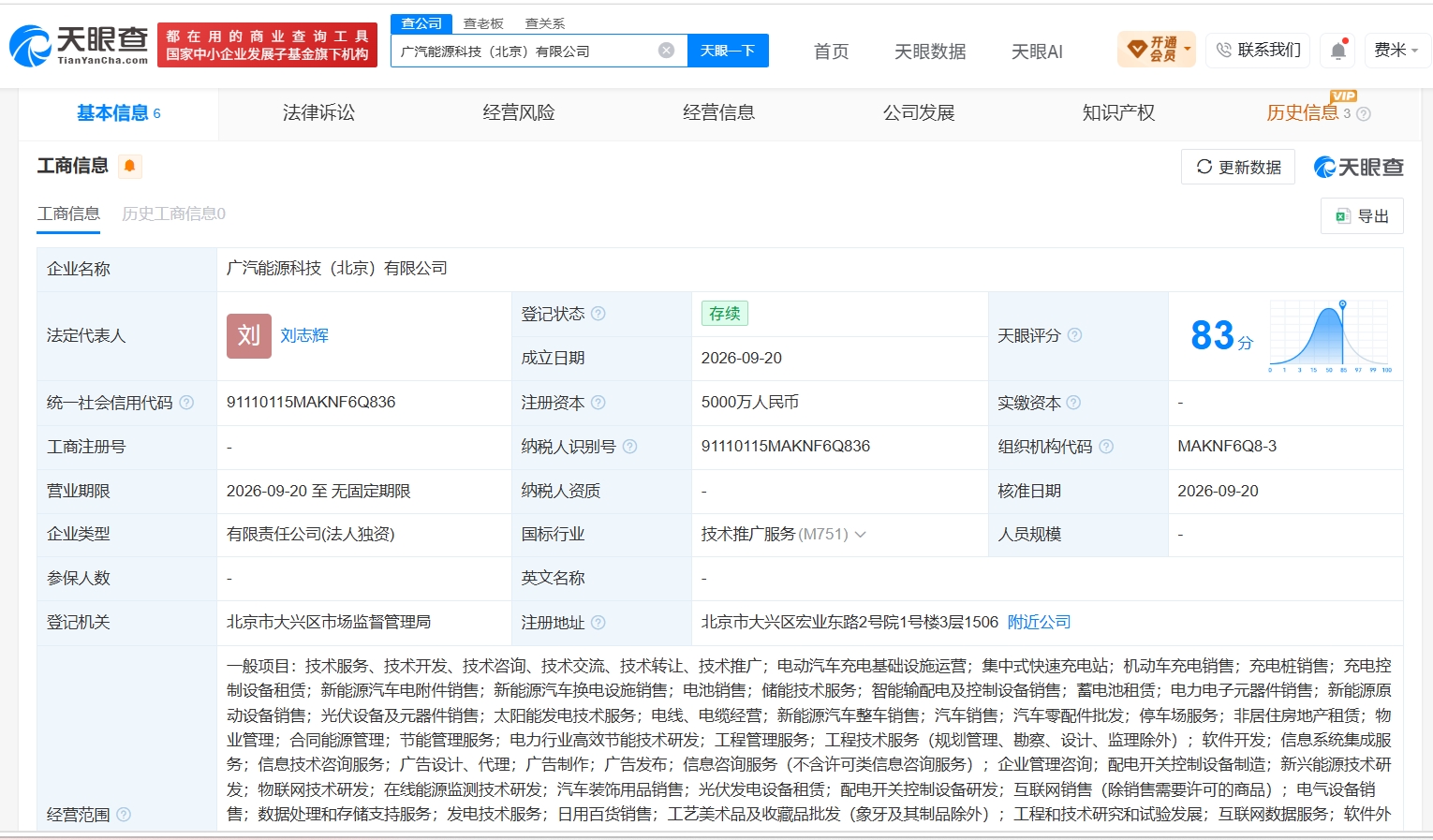This screenshot has height=840, width=1433.
Task: Go to 首页 in top navigation
Action: [x=831, y=52]
